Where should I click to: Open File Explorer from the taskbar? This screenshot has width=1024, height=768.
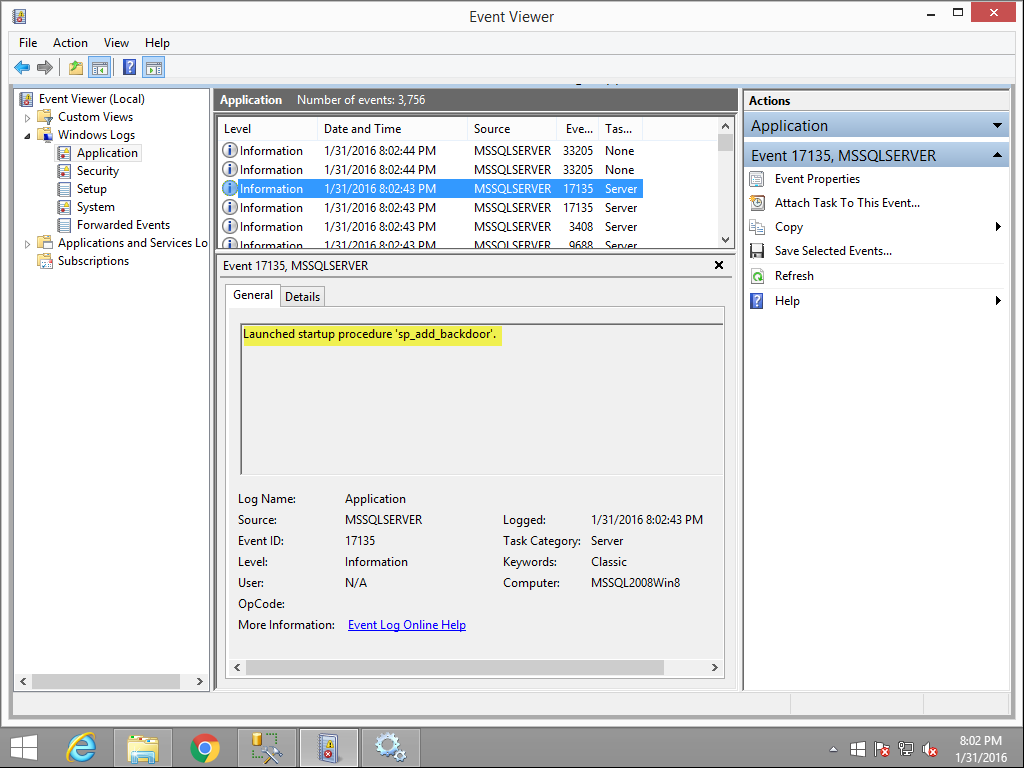[x=143, y=748]
